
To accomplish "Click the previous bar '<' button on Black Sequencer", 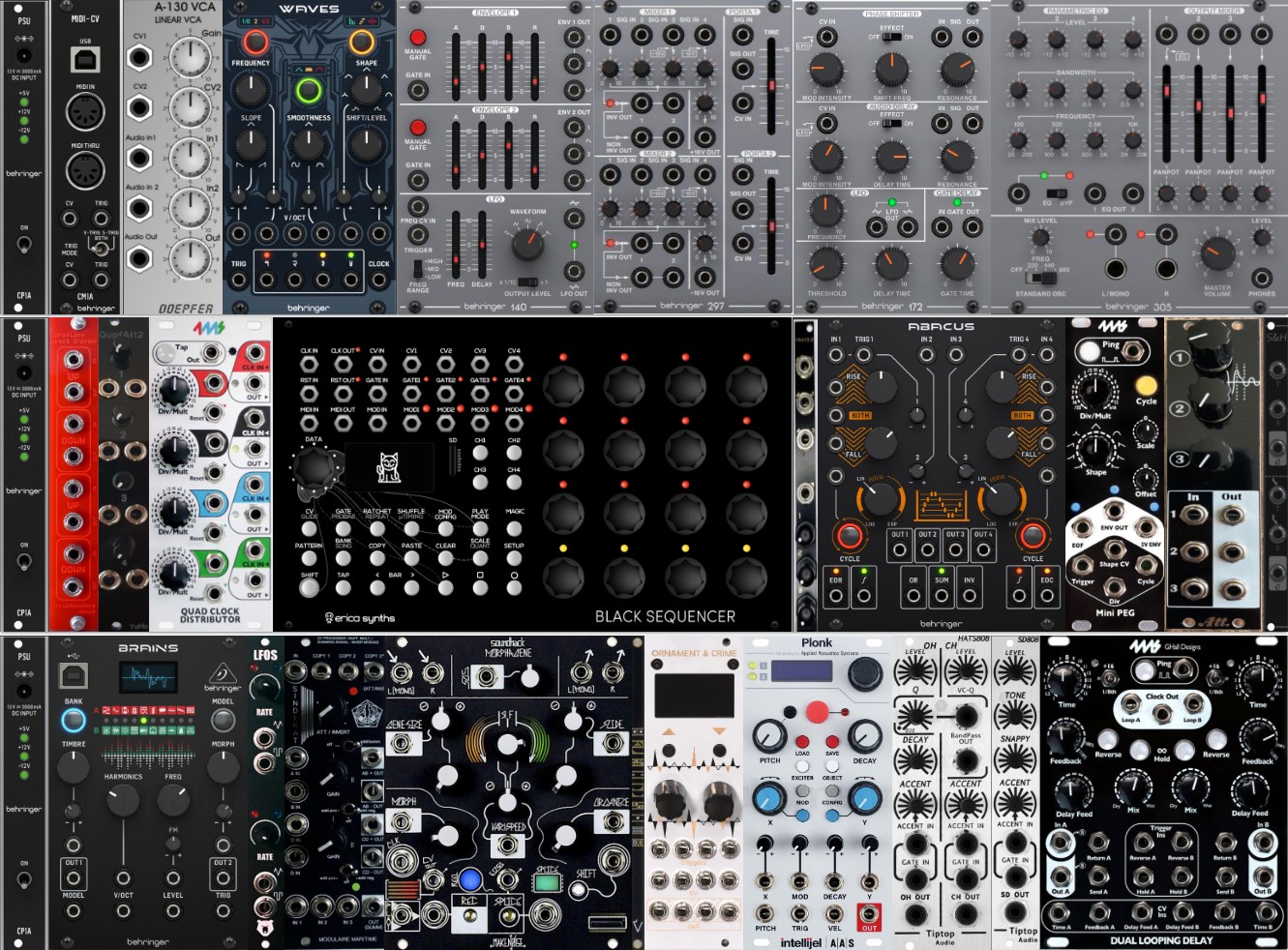I will (377, 587).
